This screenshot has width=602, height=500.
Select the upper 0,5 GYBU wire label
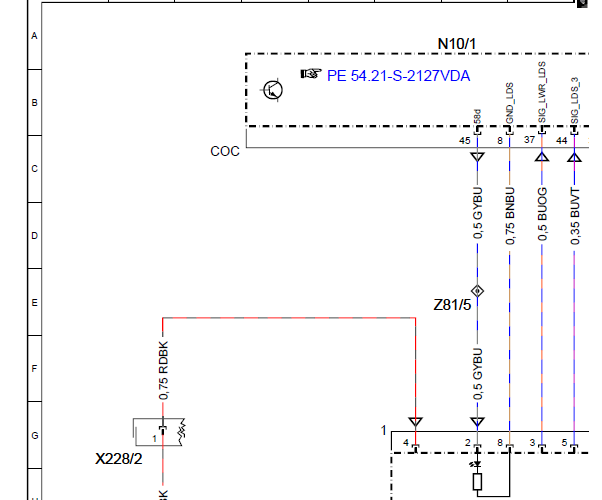coord(477,213)
